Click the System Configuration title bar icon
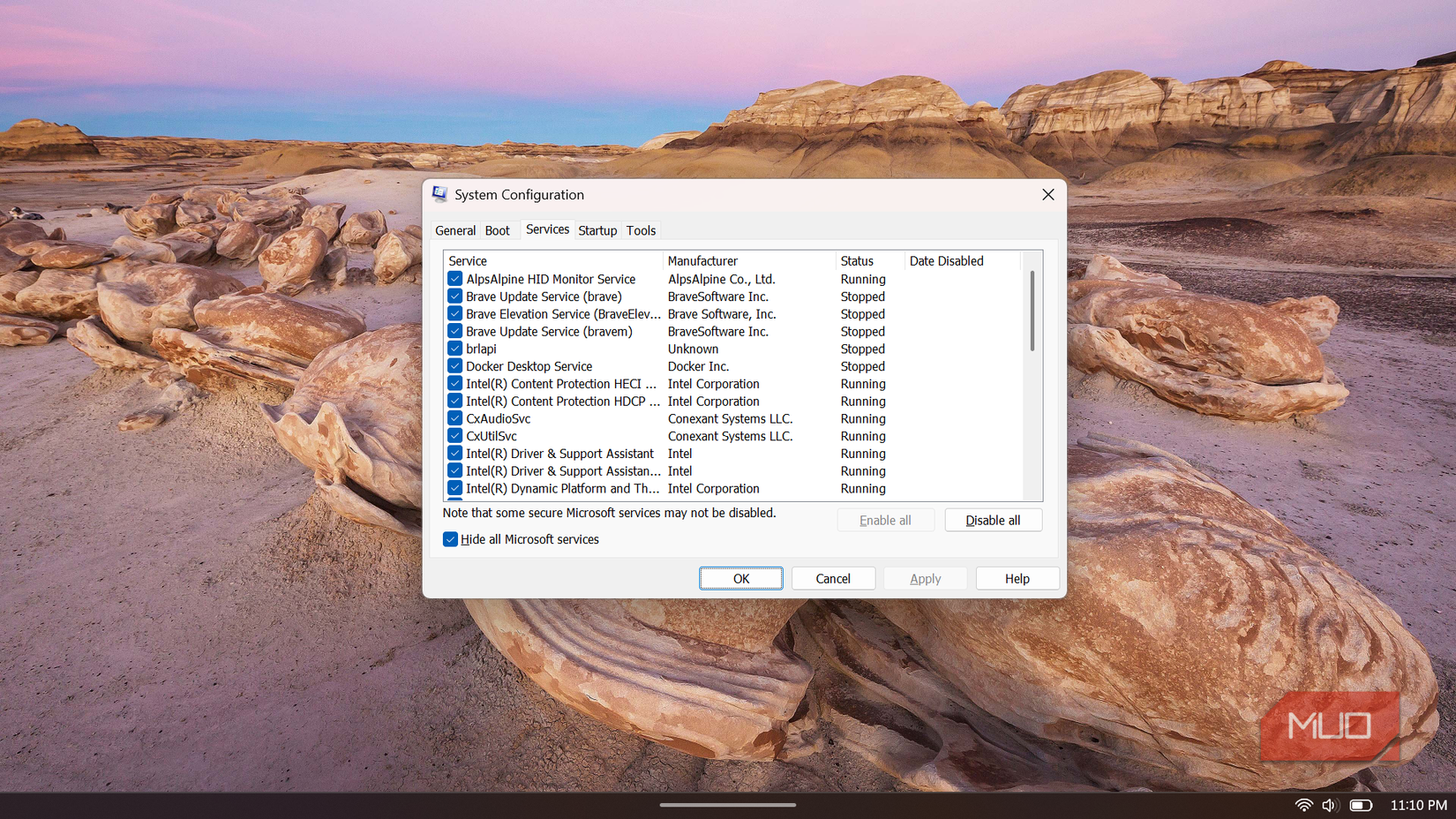Image resolution: width=1456 pixels, height=819 pixels. tap(439, 194)
